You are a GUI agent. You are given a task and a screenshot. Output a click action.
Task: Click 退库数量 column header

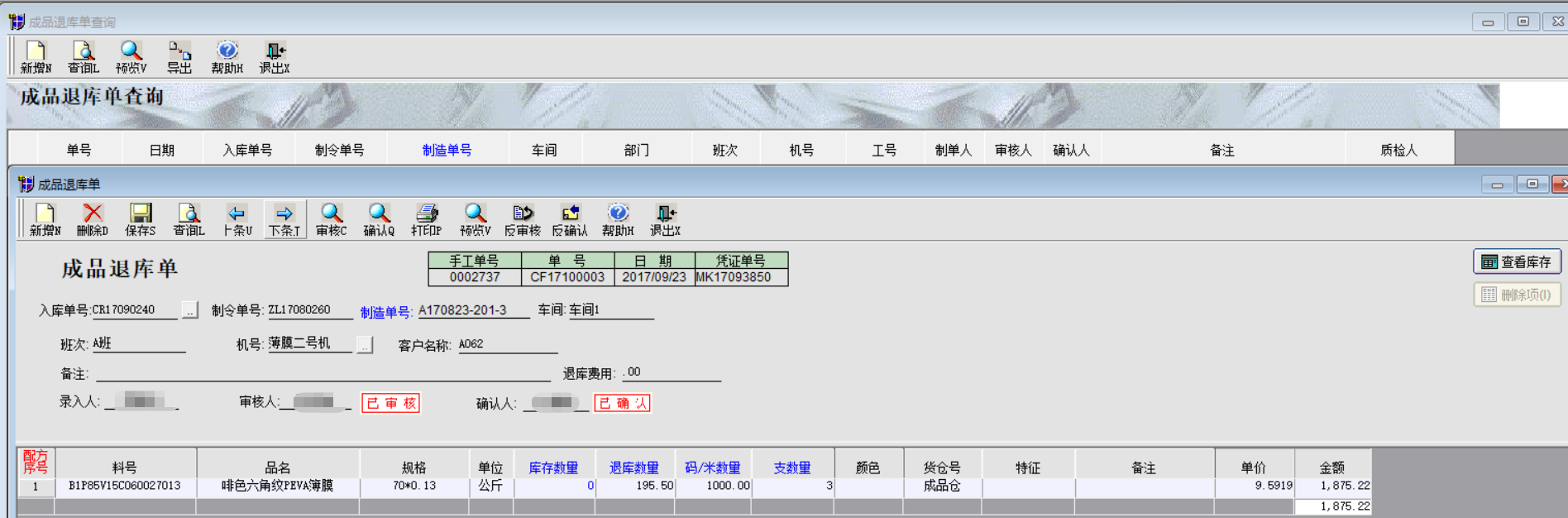click(x=634, y=468)
